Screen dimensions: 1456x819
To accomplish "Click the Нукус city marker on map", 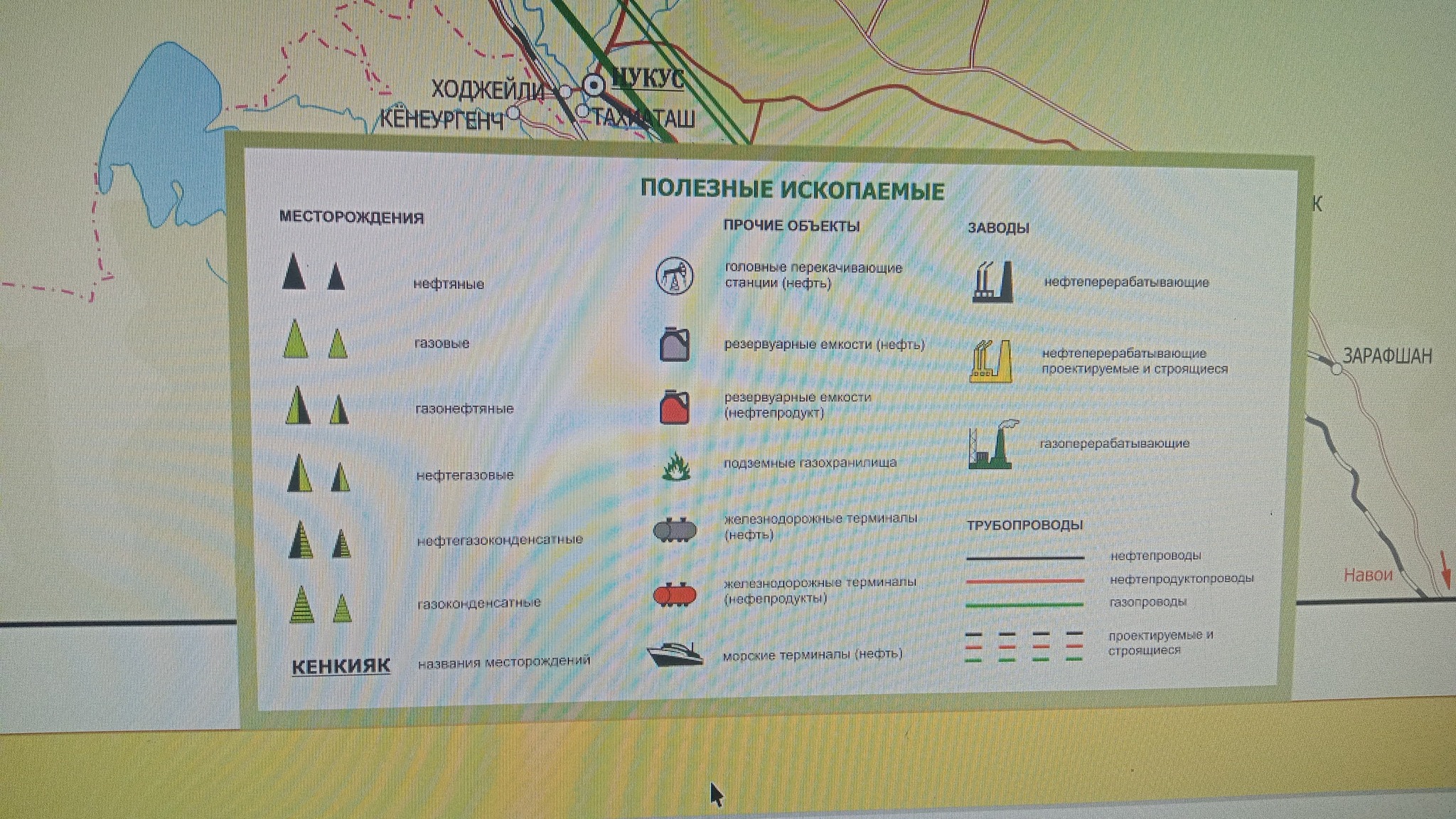I will pyautogui.click(x=593, y=86).
